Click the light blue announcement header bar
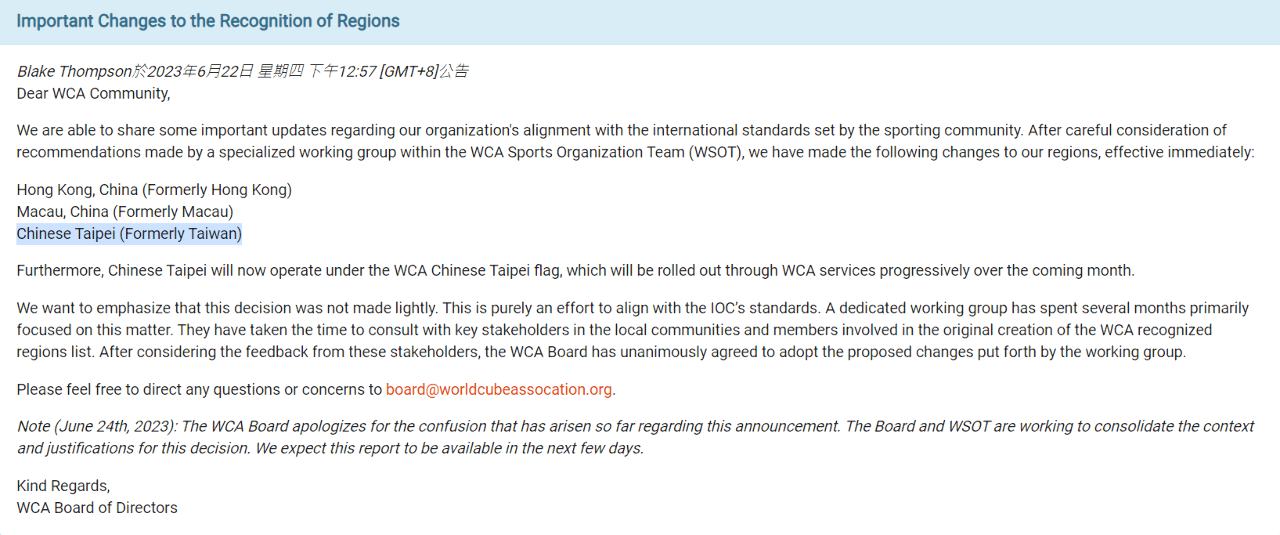This screenshot has width=1280, height=535. tap(640, 22)
